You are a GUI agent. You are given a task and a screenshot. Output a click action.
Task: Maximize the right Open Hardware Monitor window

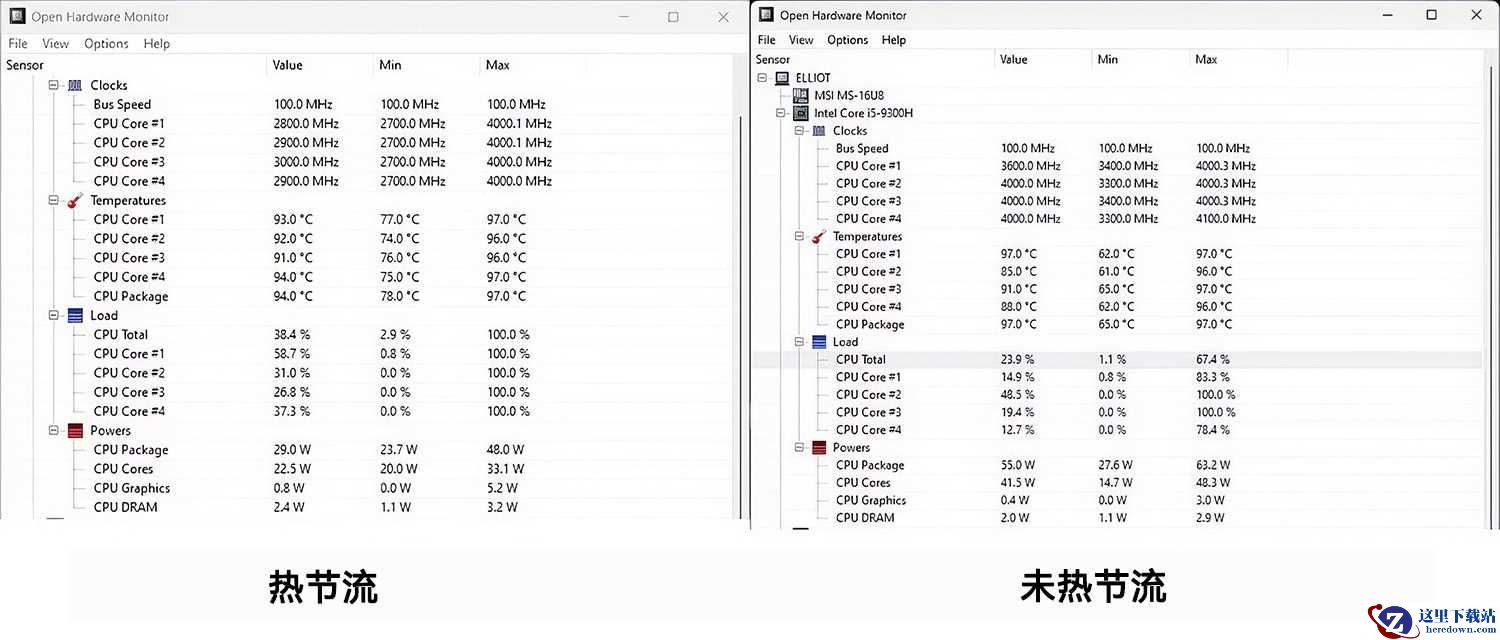(1431, 15)
